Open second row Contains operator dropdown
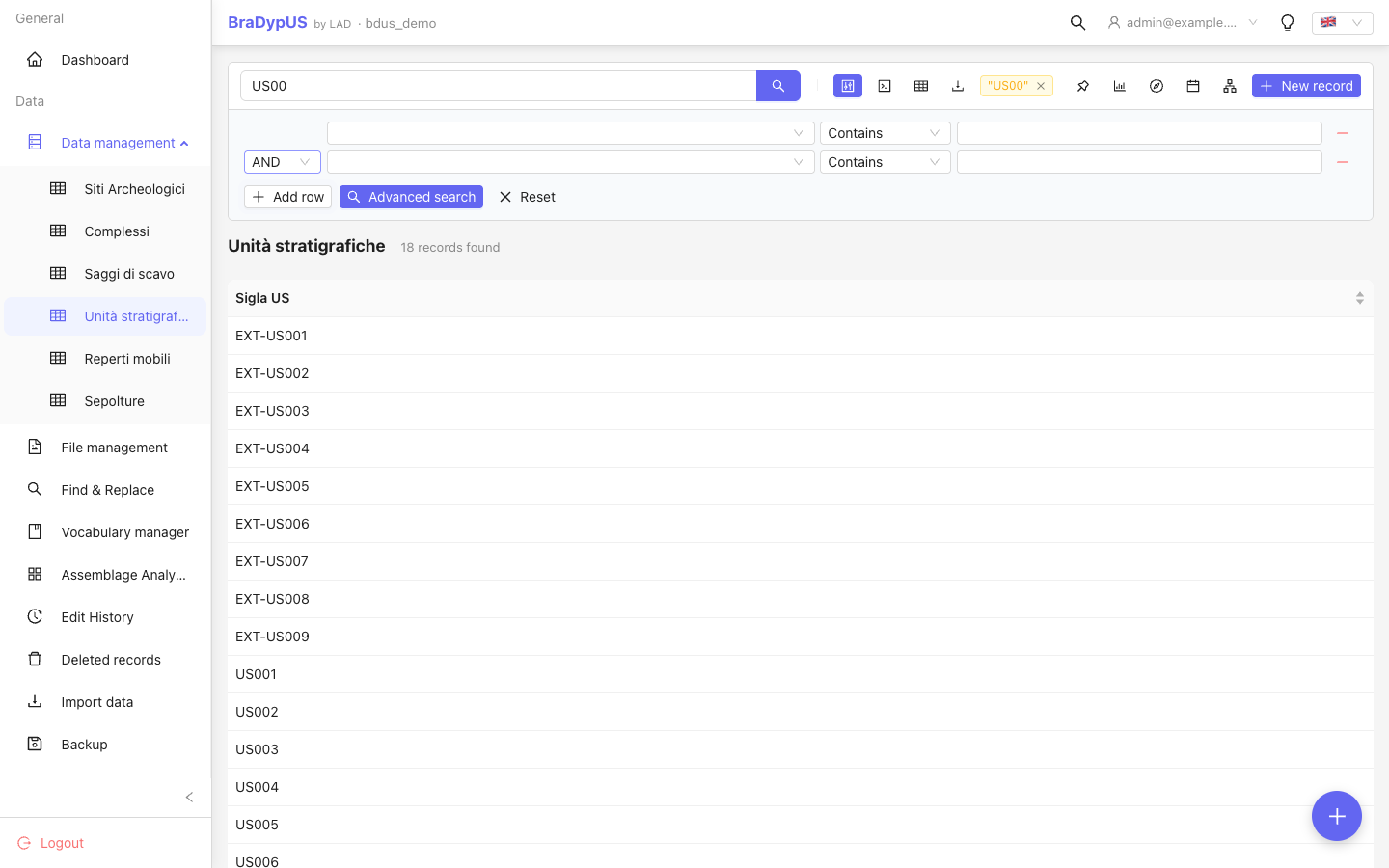 tap(885, 162)
